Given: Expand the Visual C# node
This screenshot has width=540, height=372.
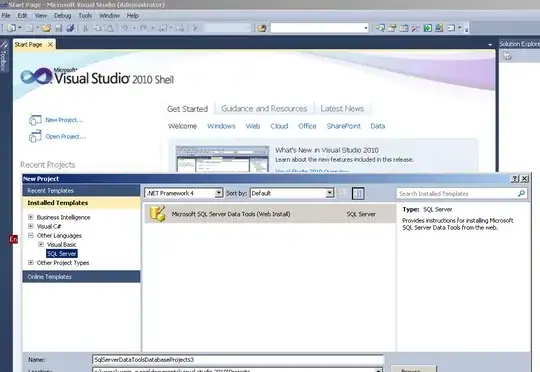Looking at the screenshot, I should click(x=31, y=226).
